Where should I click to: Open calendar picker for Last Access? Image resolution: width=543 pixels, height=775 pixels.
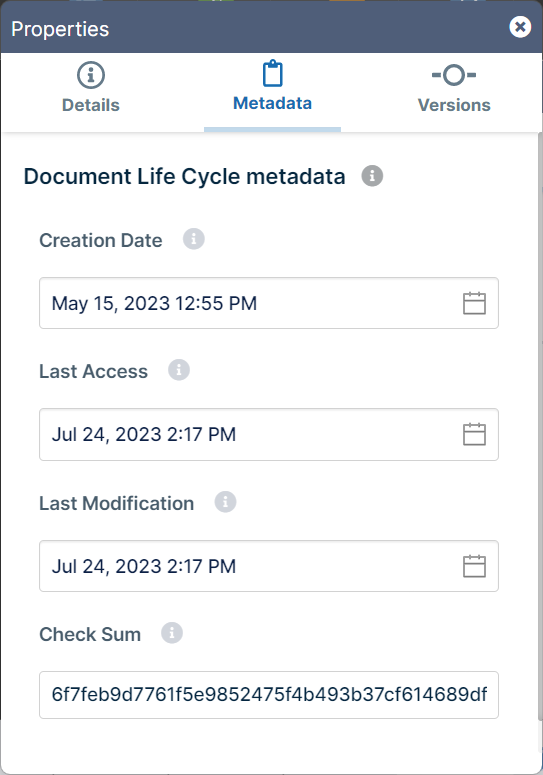click(x=474, y=434)
